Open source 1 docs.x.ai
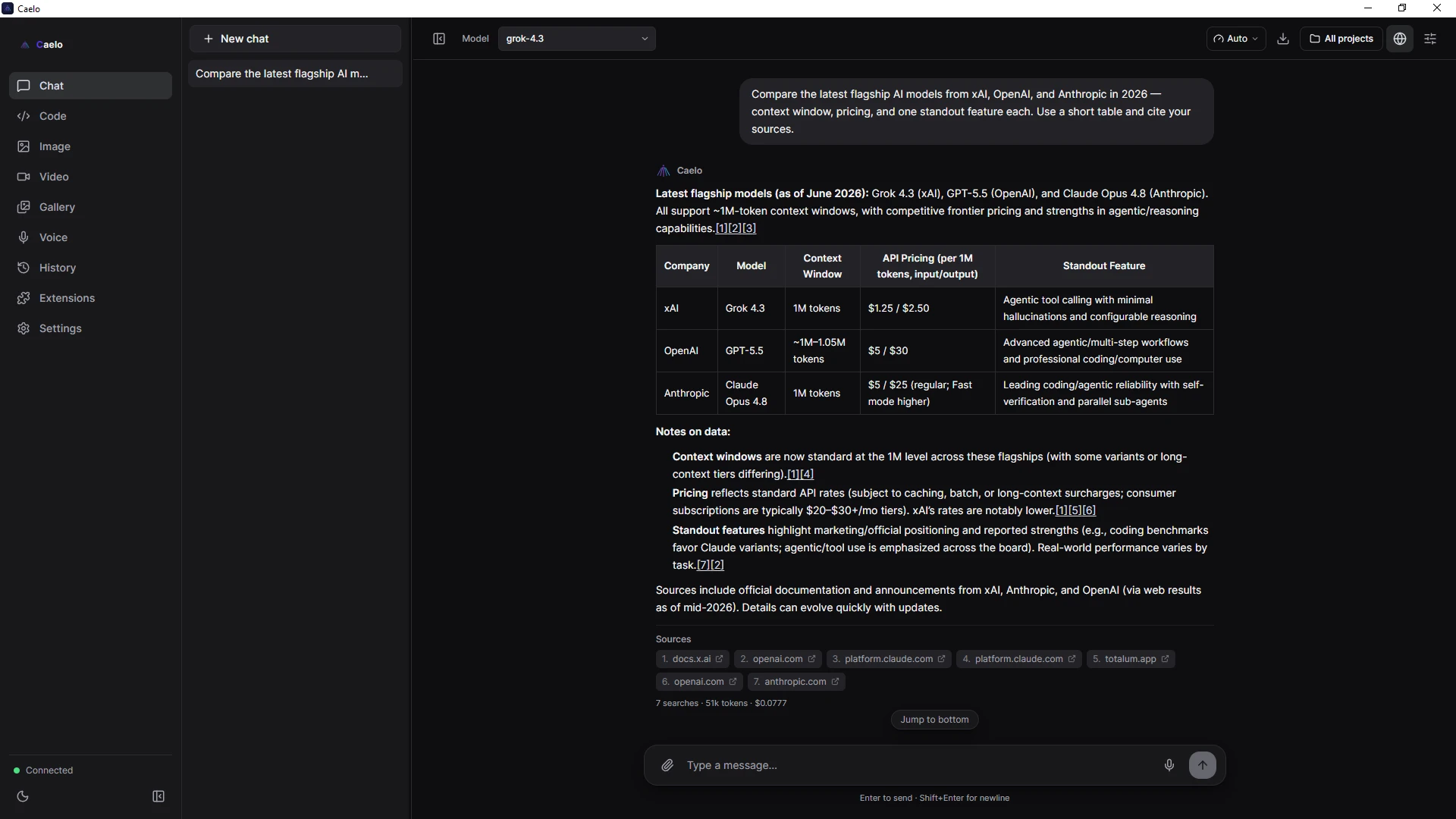This screenshot has height=819, width=1456. [692, 659]
